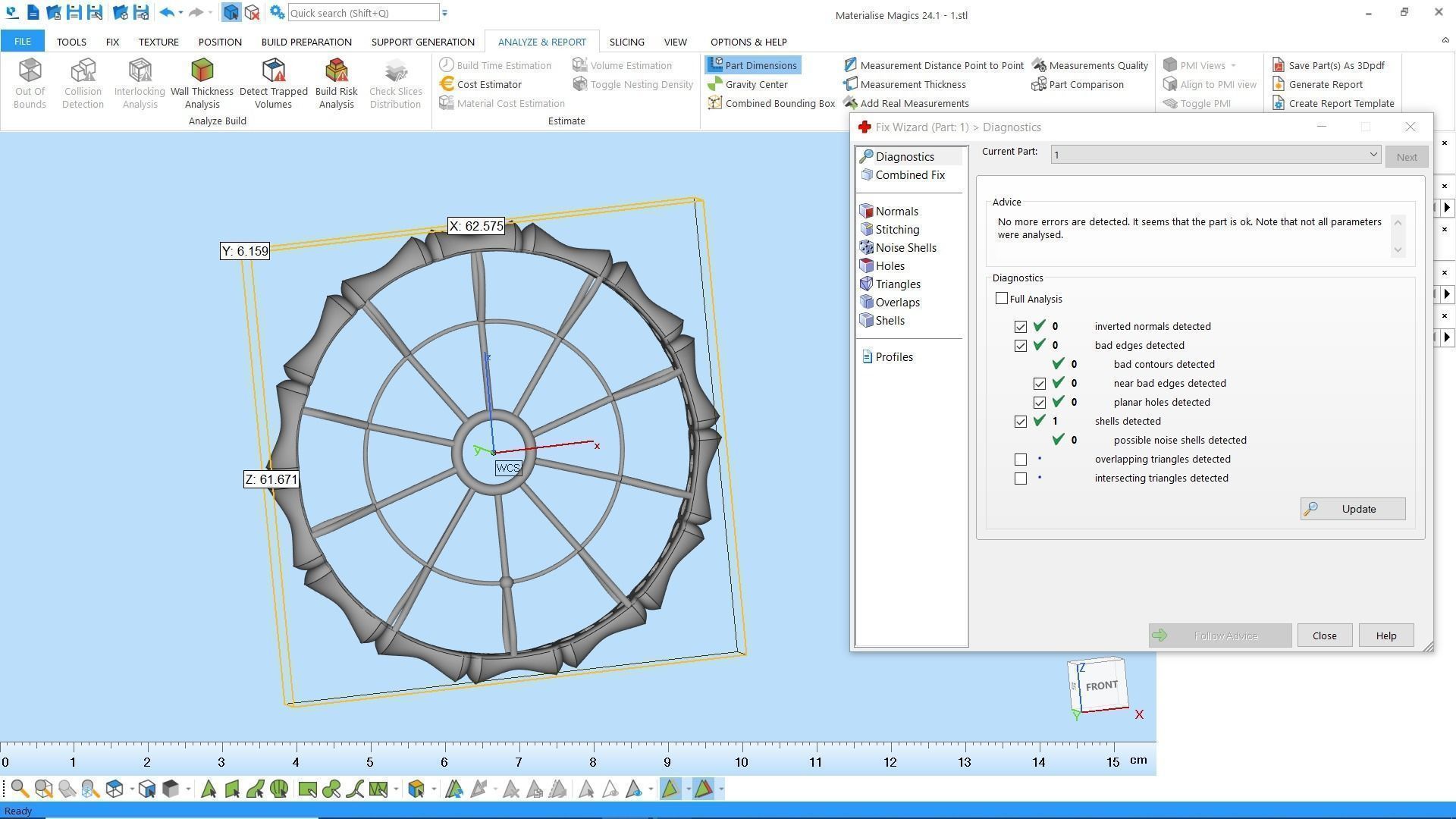This screenshot has width=1456, height=819.
Task: Uncheck inverted normals detected checkbox
Action: click(1021, 327)
